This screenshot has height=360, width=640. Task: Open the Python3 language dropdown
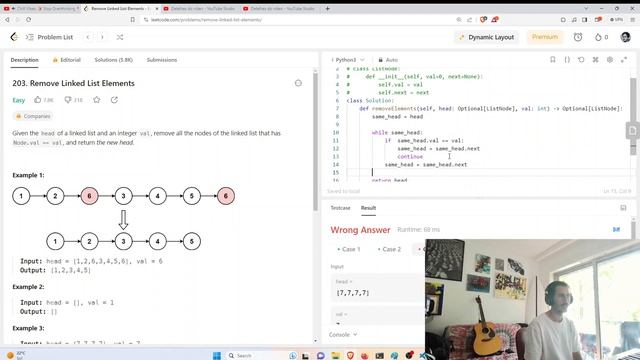point(348,60)
